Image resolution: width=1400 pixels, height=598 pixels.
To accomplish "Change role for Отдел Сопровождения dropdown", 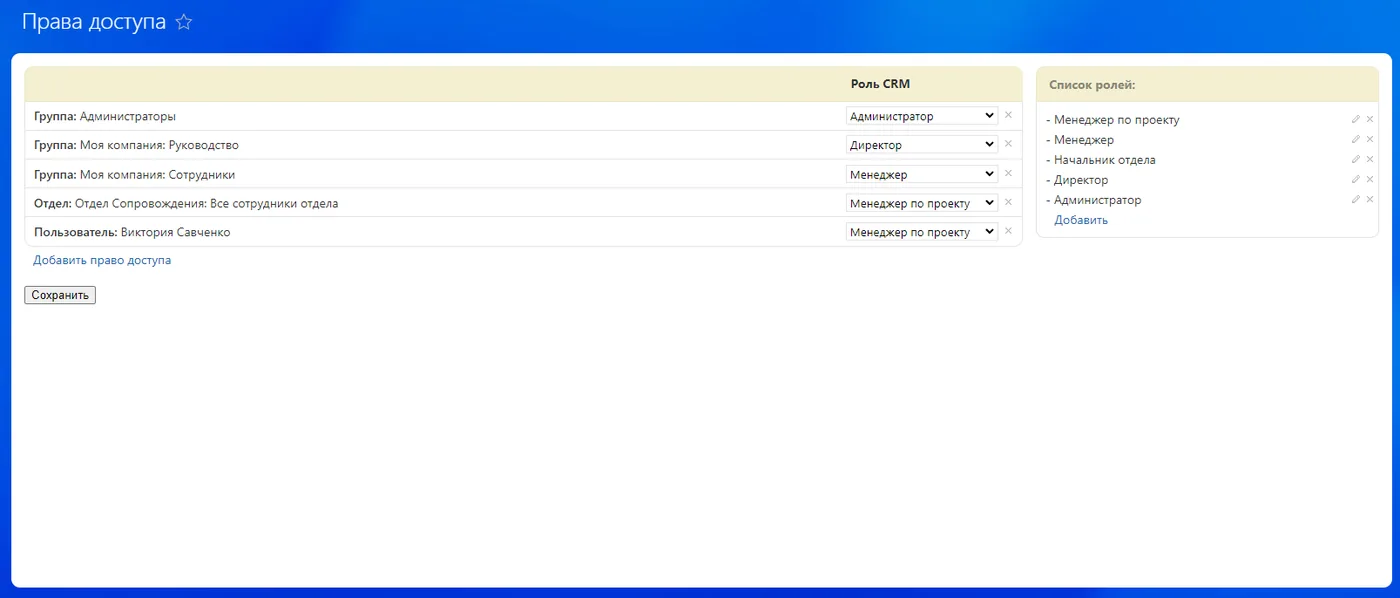I will [x=921, y=203].
